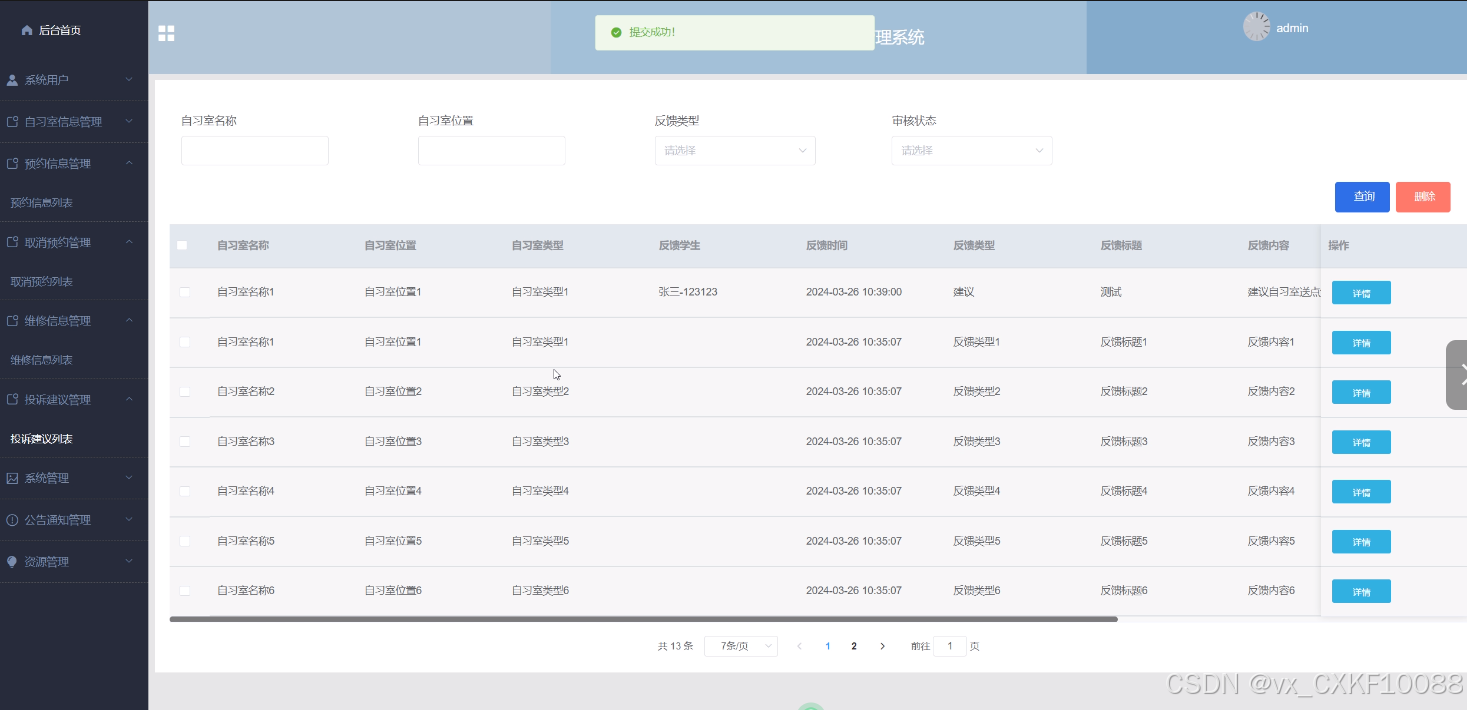Click the 资源管理 location icon
1467x710 pixels.
pos(13,562)
